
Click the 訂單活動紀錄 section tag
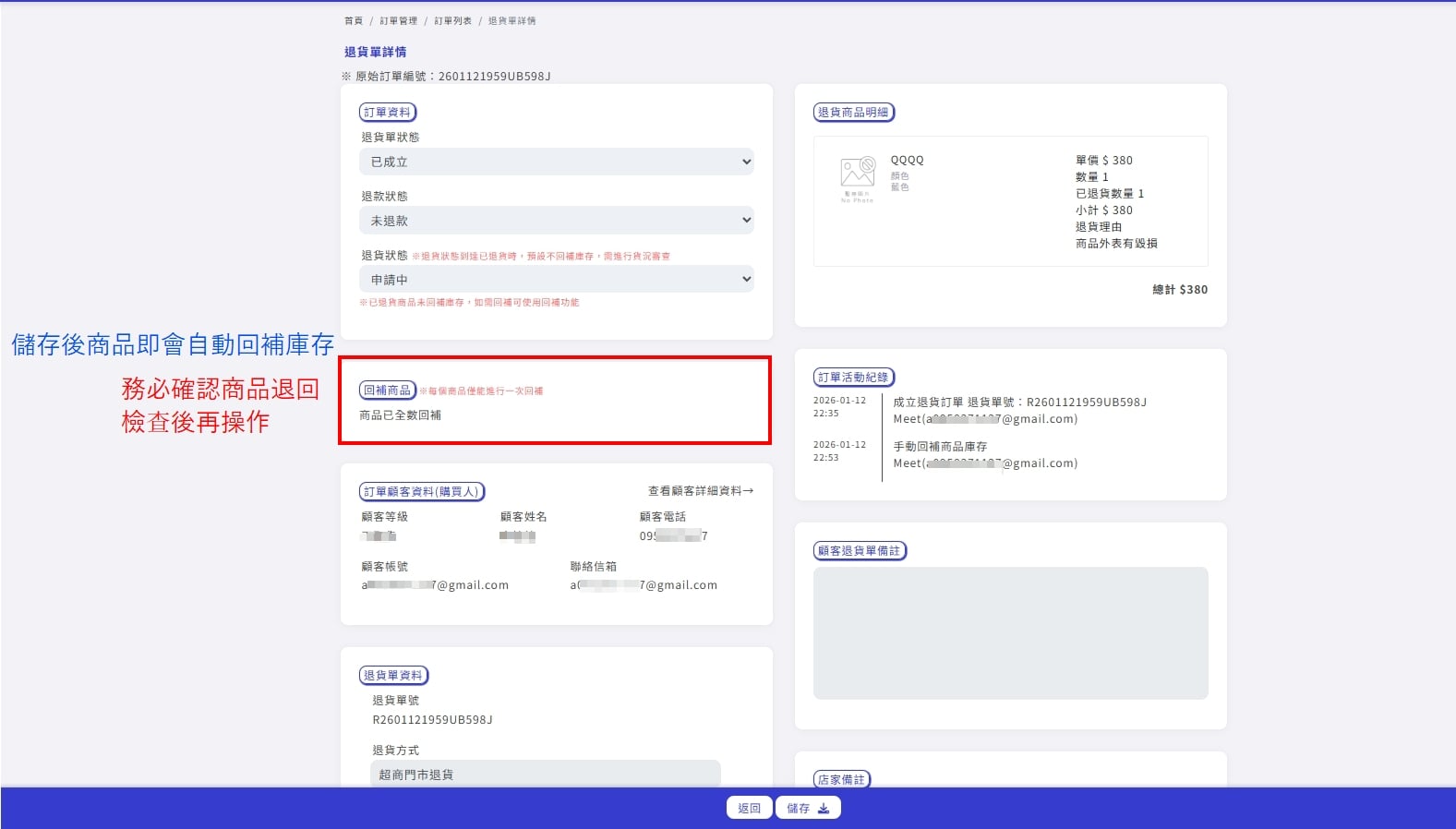coord(854,378)
